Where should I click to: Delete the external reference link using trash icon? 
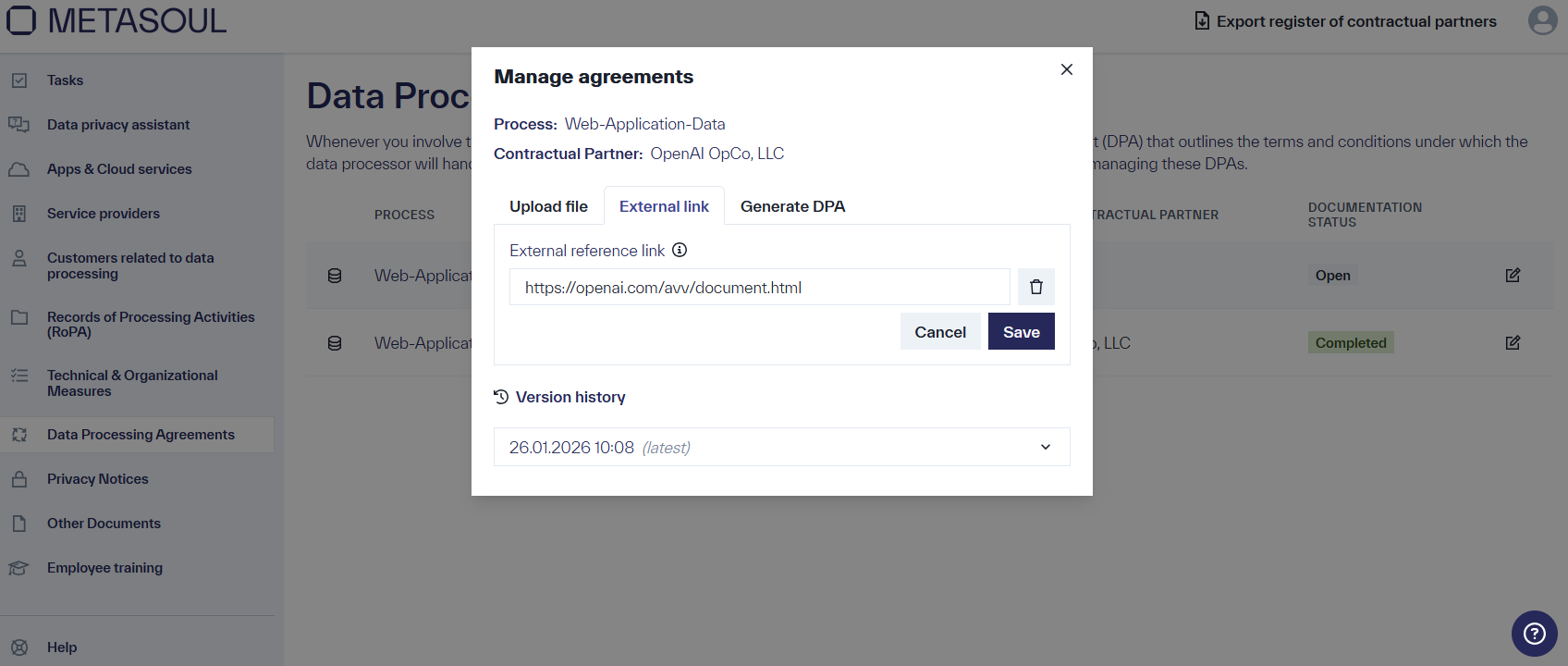[x=1035, y=287]
